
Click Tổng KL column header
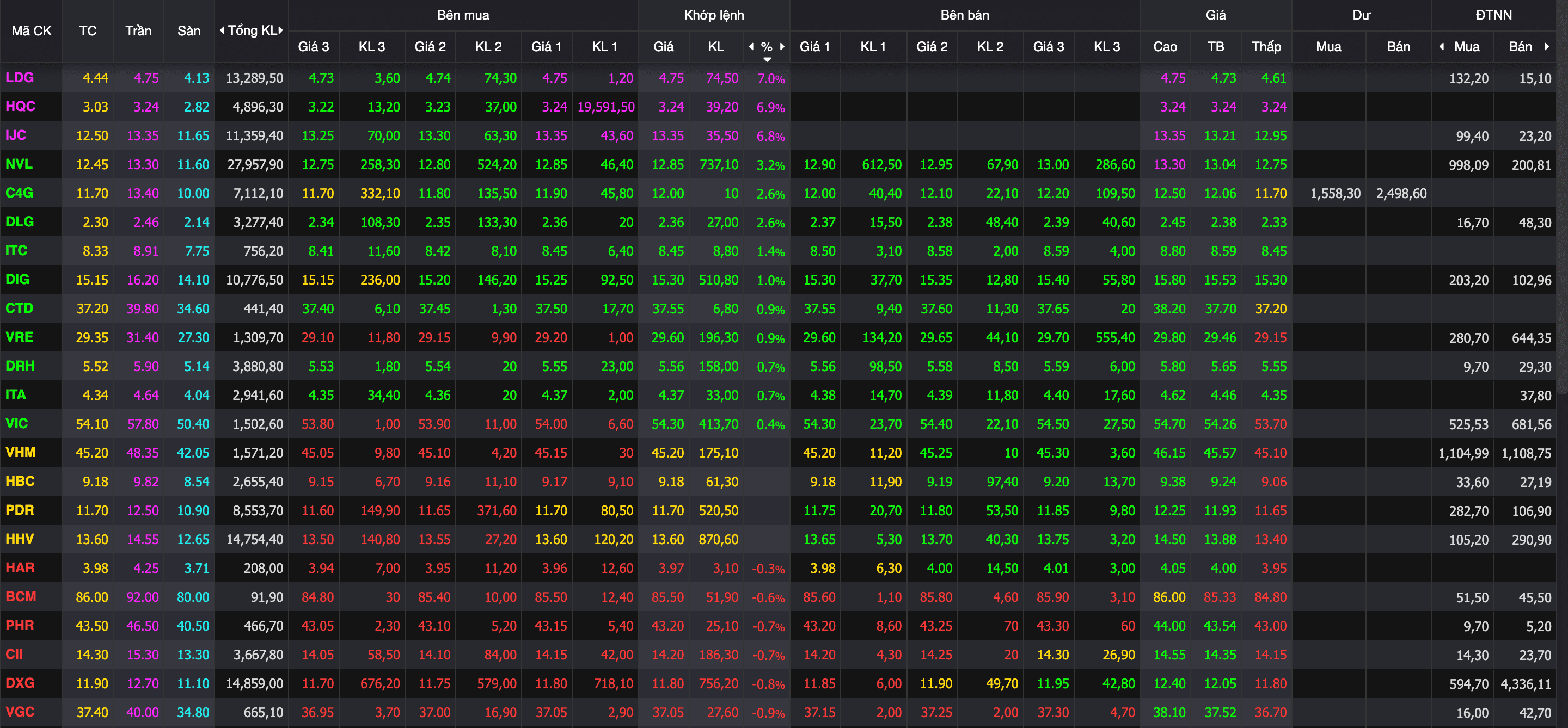tap(252, 30)
